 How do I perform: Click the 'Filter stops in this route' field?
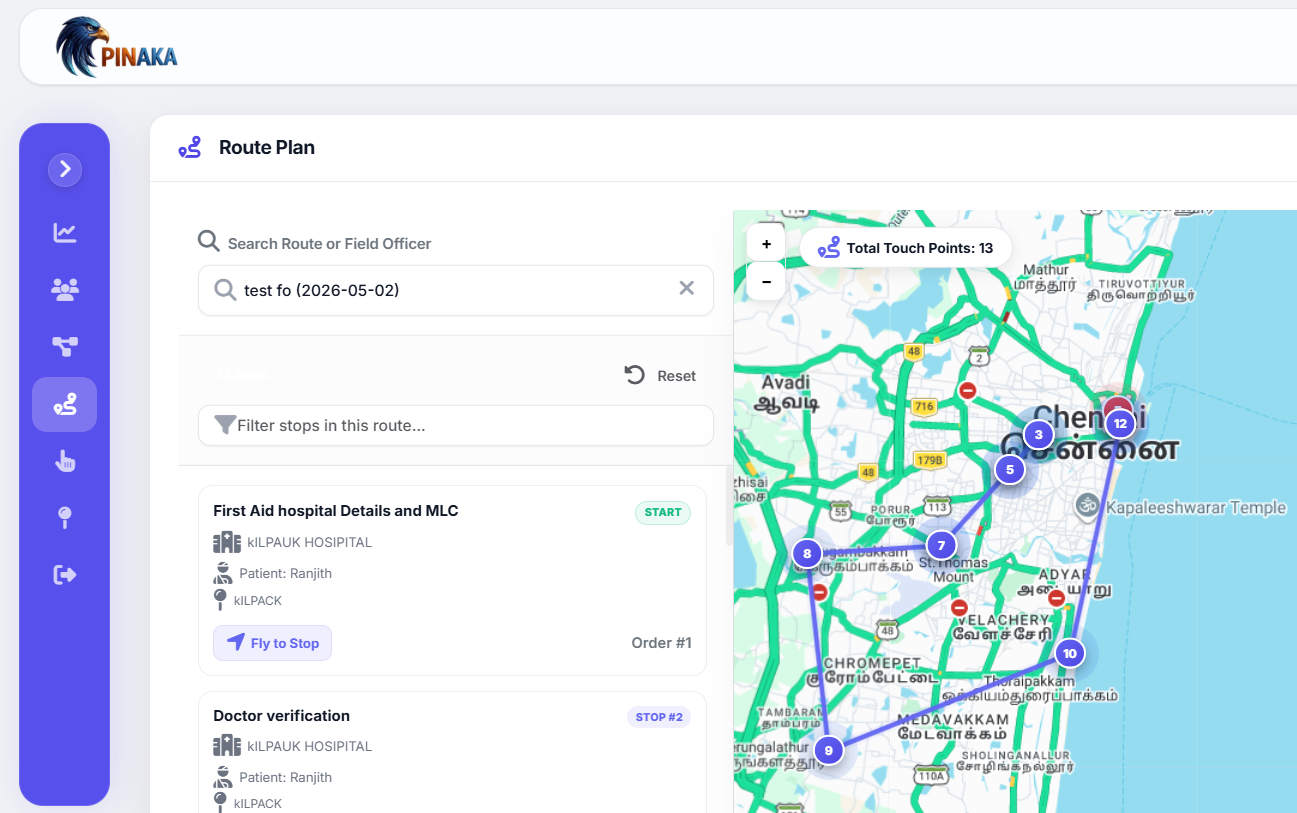456,425
